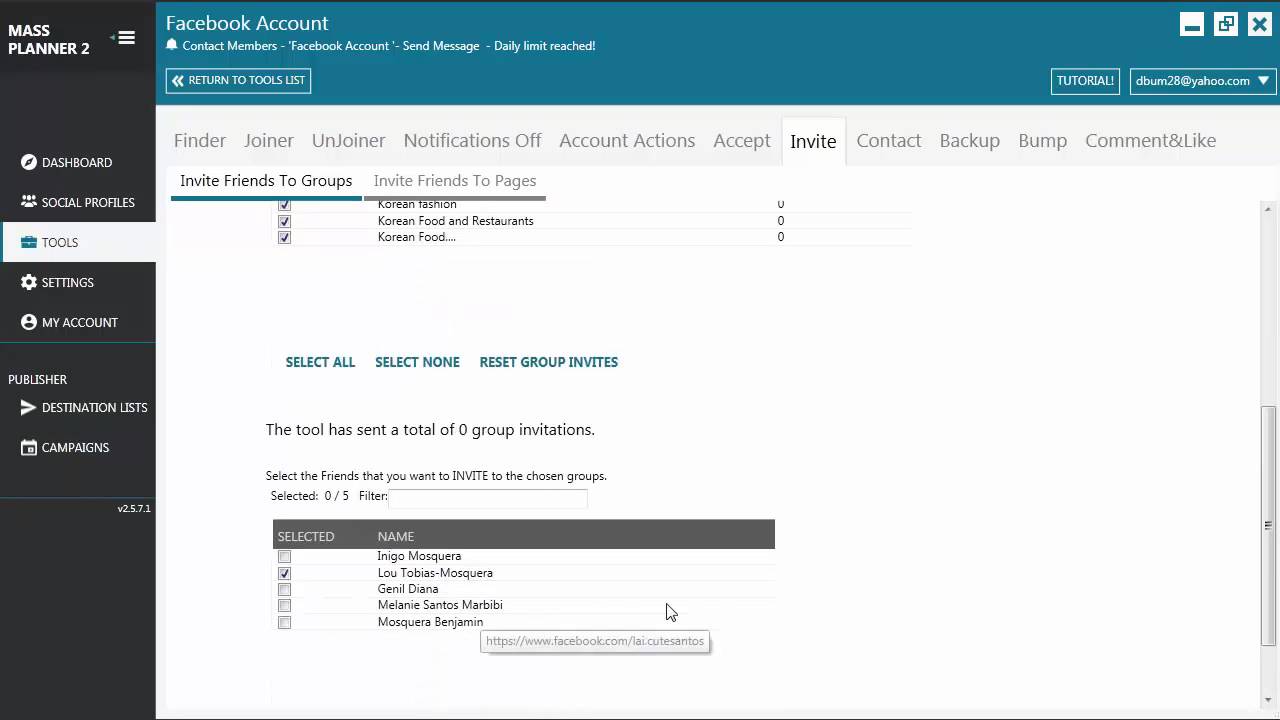The image size is (1280, 720).
Task: Click Korean fashion group name
Action: click(x=417, y=204)
